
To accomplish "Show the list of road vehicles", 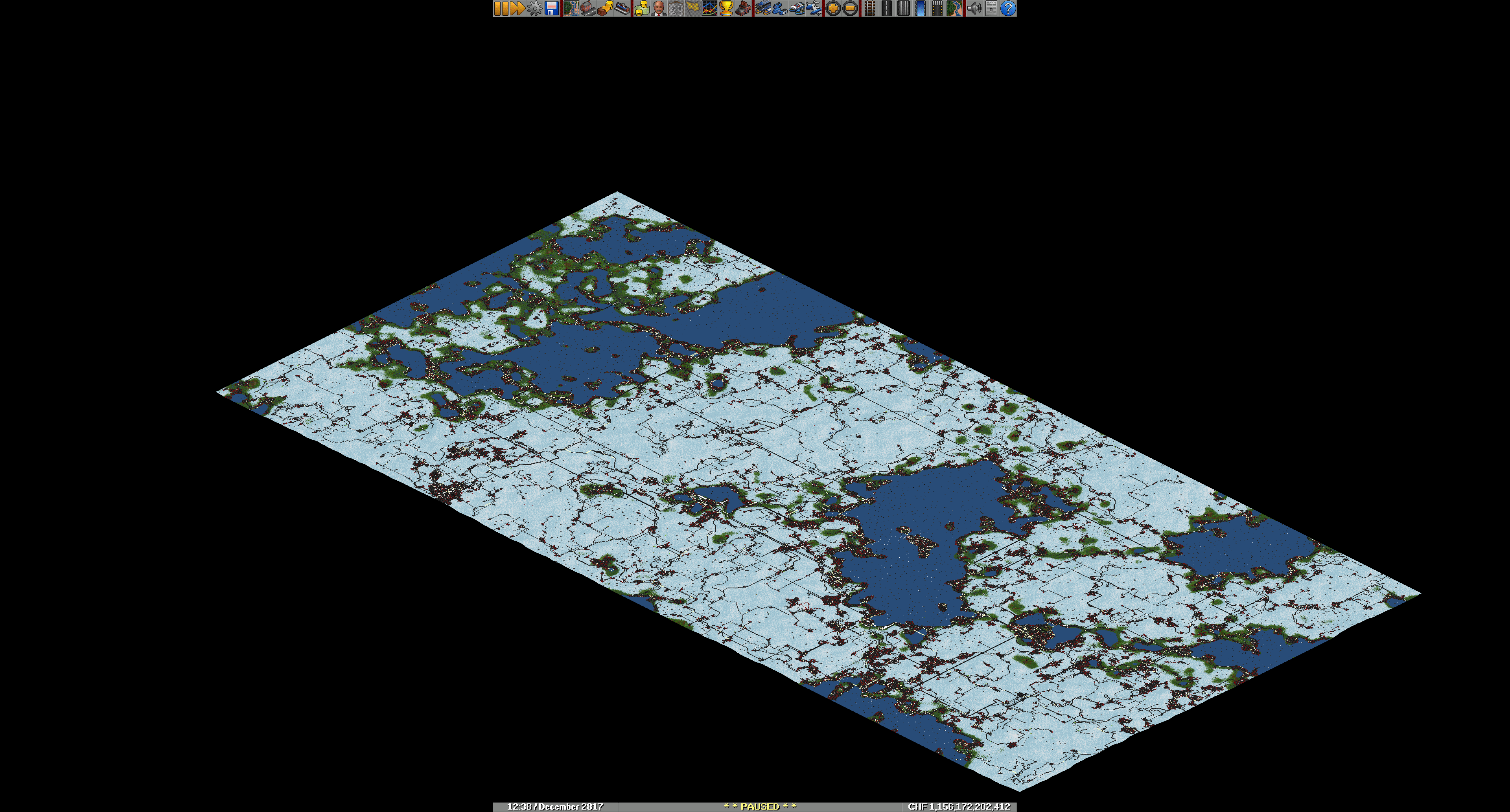I will [x=780, y=8].
